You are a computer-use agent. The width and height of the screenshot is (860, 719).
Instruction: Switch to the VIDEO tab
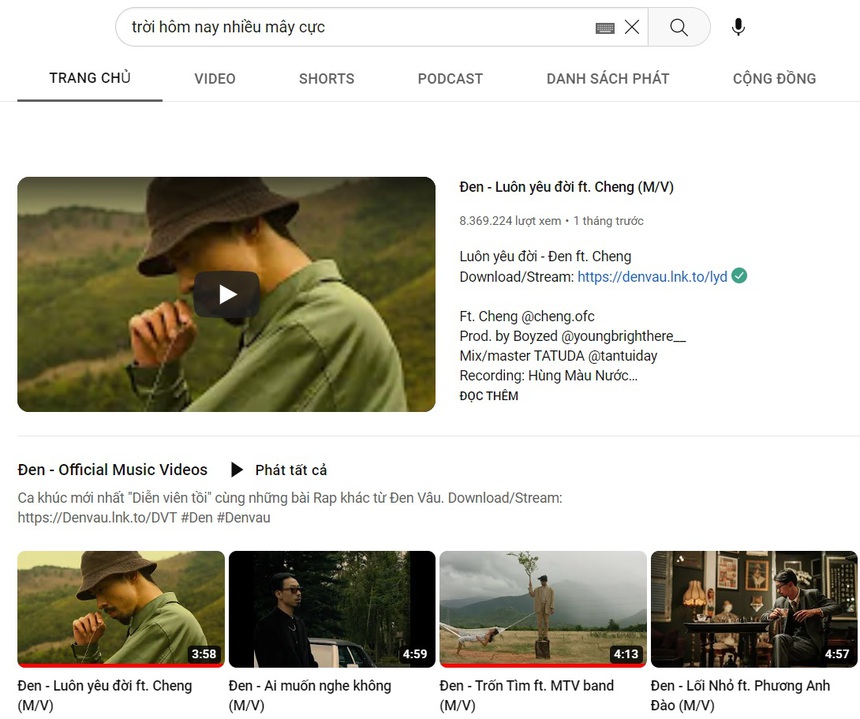click(x=215, y=78)
